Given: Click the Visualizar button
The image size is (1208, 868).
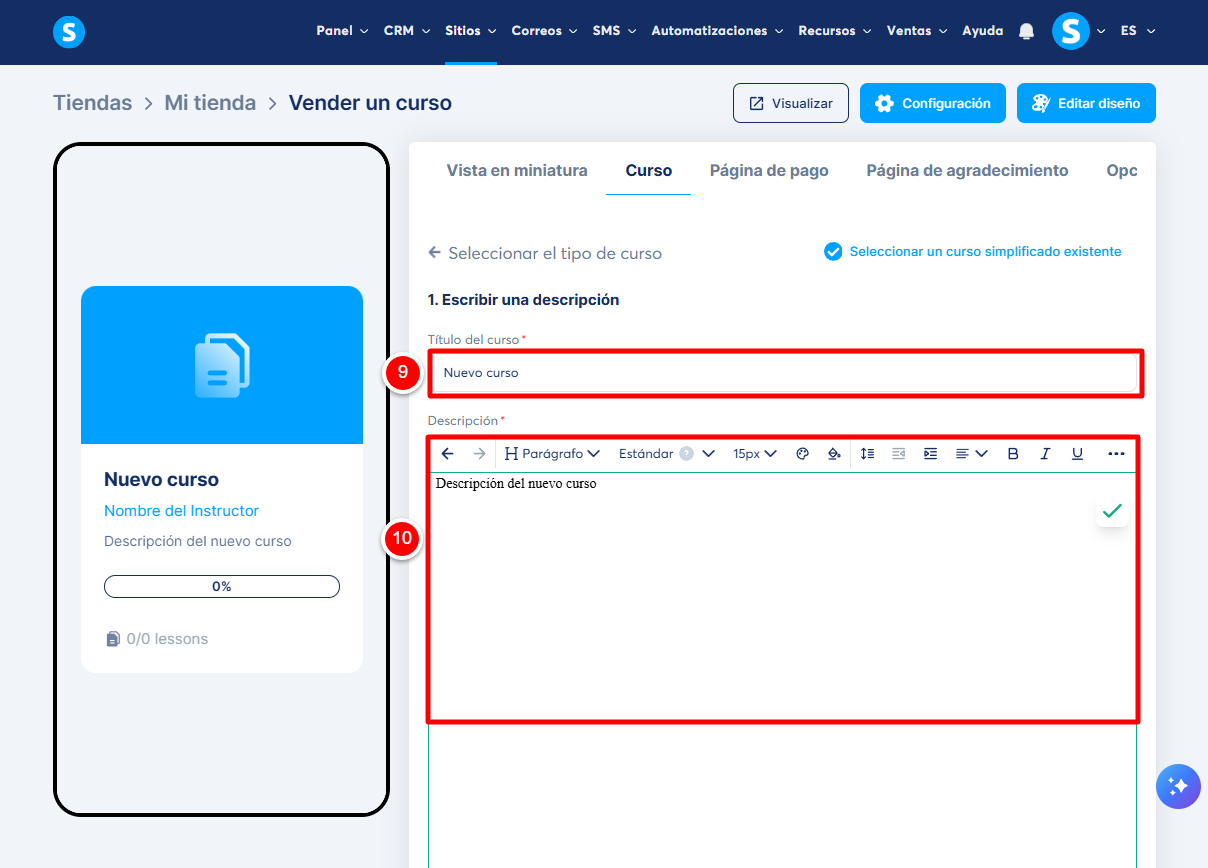Looking at the screenshot, I should point(791,103).
